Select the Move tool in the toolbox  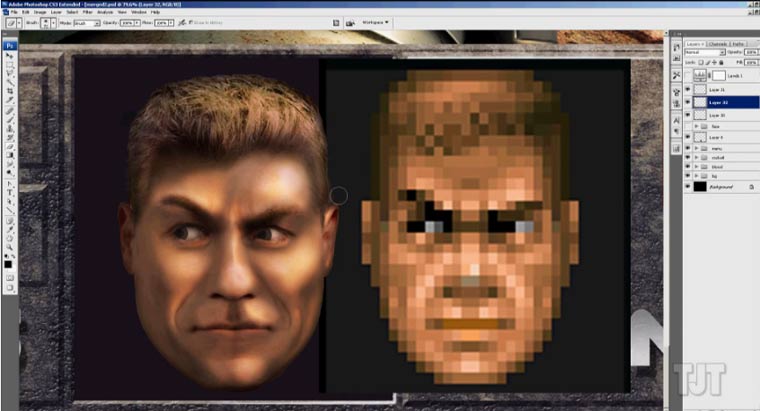[10, 57]
